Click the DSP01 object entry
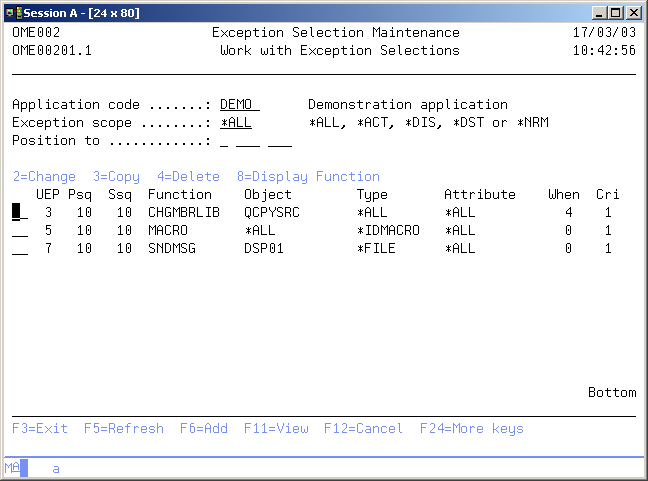 [264, 249]
